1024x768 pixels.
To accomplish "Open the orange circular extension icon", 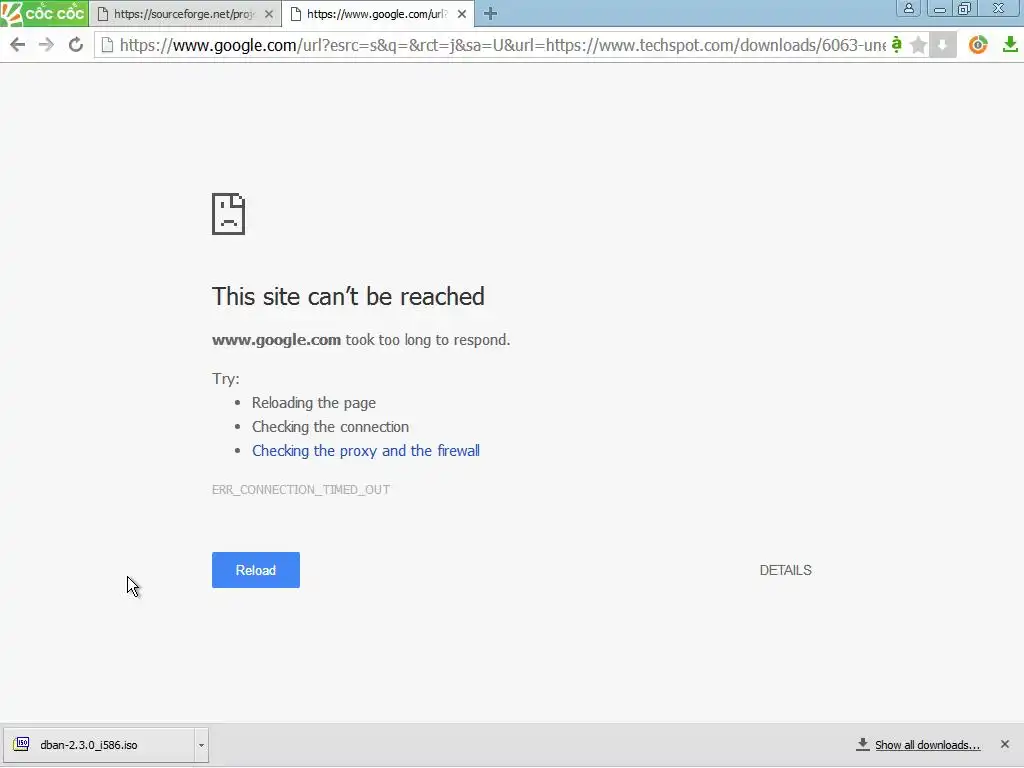I will [x=978, y=44].
